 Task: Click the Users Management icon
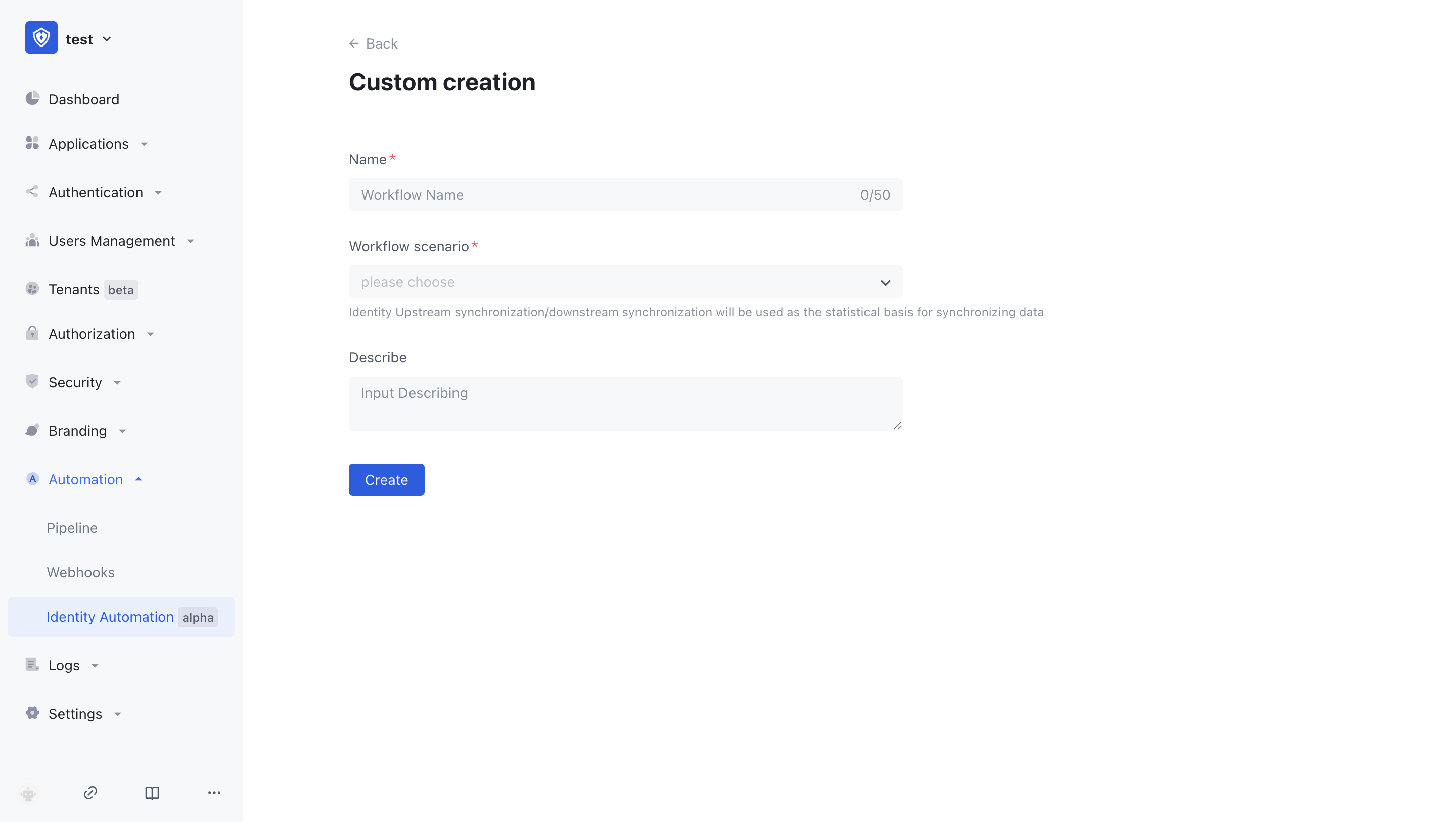(32, 240)
